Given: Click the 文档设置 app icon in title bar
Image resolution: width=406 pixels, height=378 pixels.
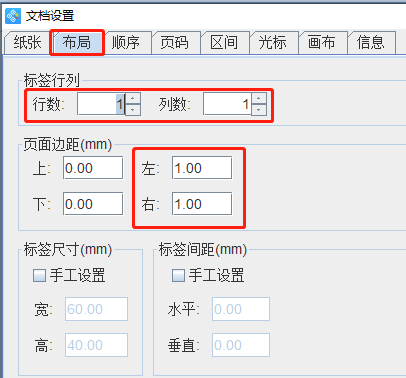Looking at the screenshot, I should point(13,16).
